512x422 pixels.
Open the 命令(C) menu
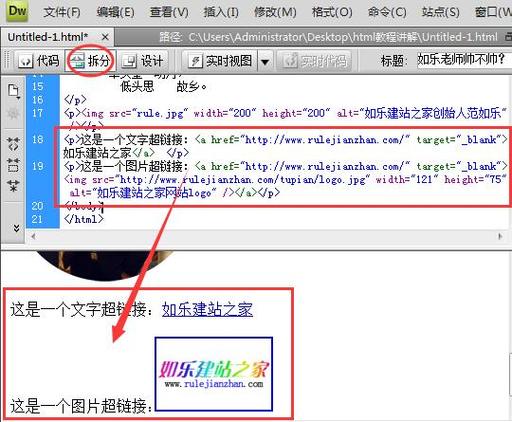[387, 12]
